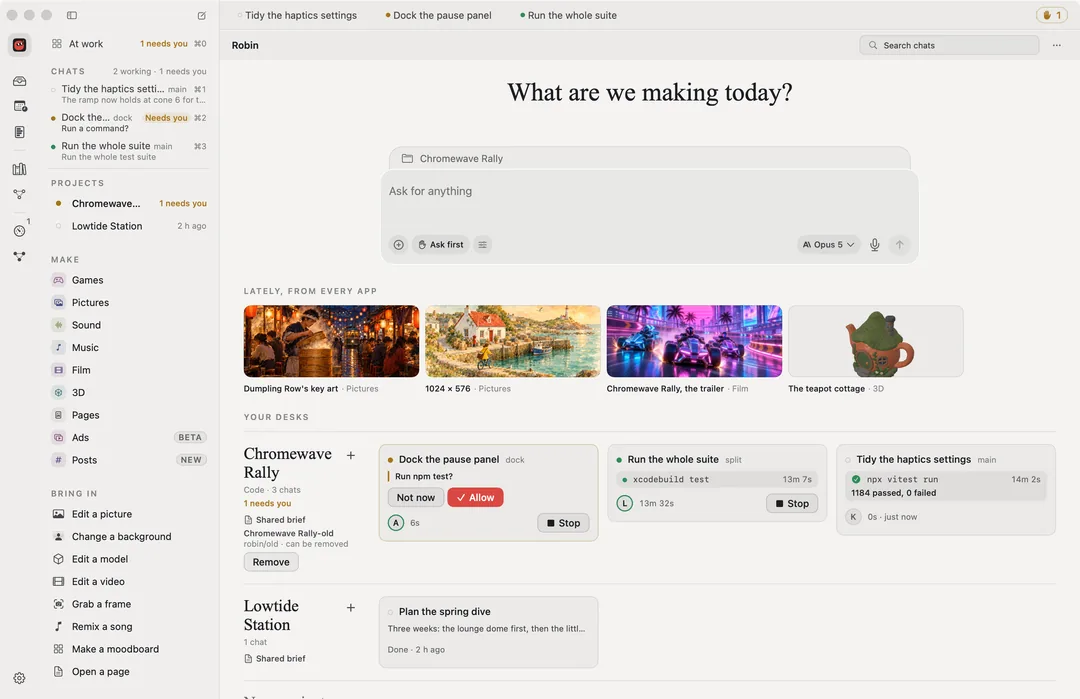Start a new chat with the compose icon
Viewport: 1080px width, 699px height.
(202, 15)
